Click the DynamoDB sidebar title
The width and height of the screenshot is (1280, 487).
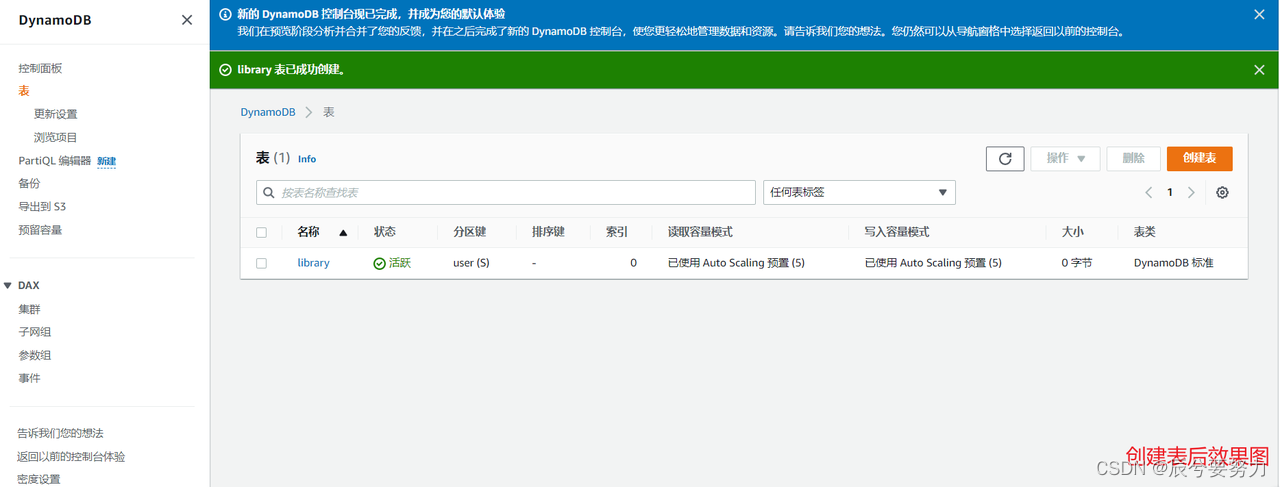click(x=55, y=20)
